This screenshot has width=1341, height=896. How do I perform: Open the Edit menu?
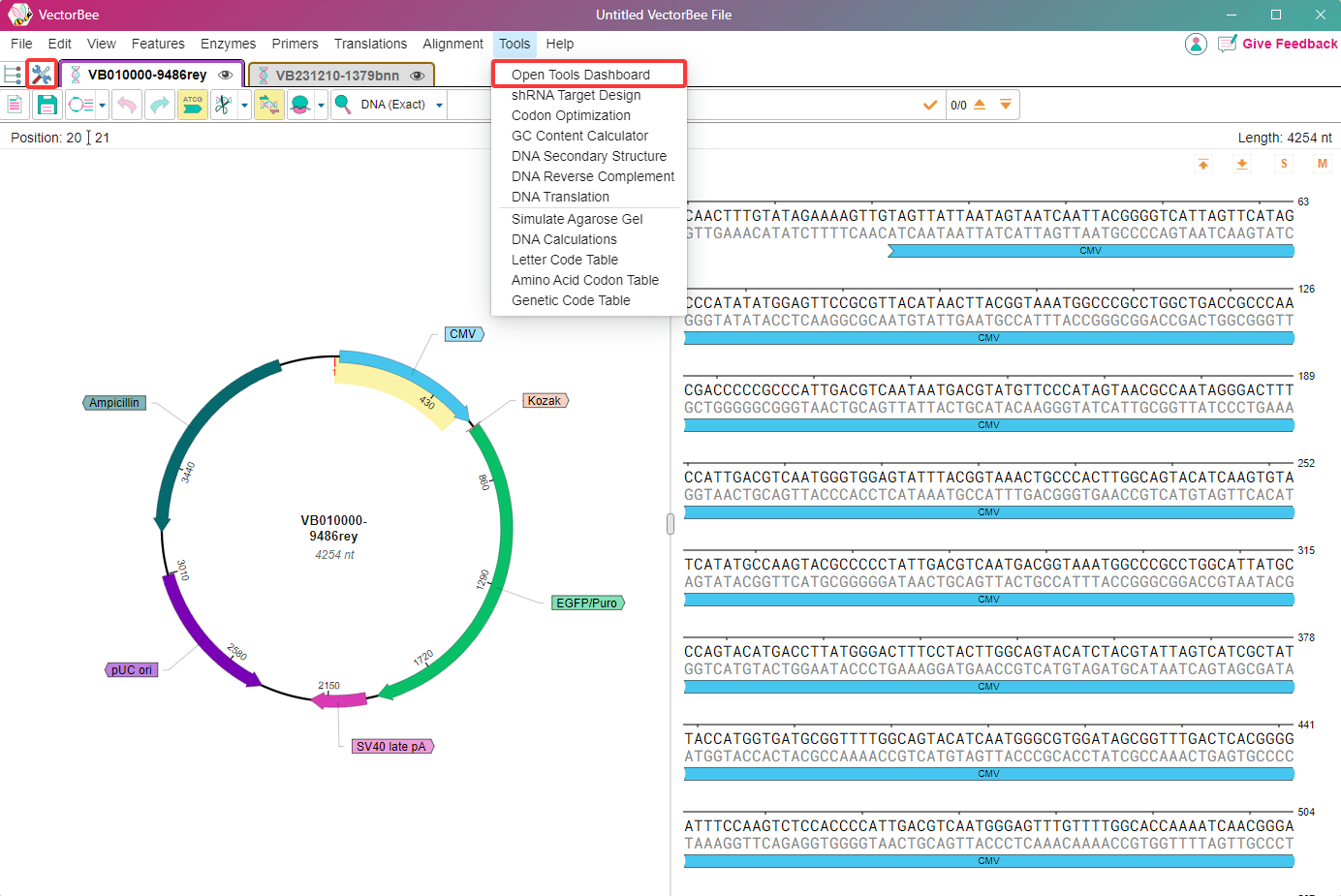click(x=60, y=44)
